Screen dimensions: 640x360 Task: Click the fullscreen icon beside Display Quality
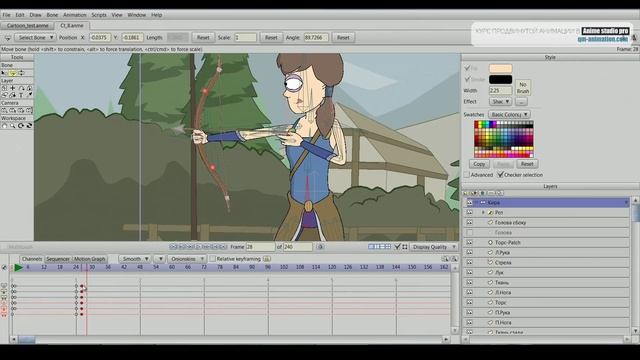405,247
